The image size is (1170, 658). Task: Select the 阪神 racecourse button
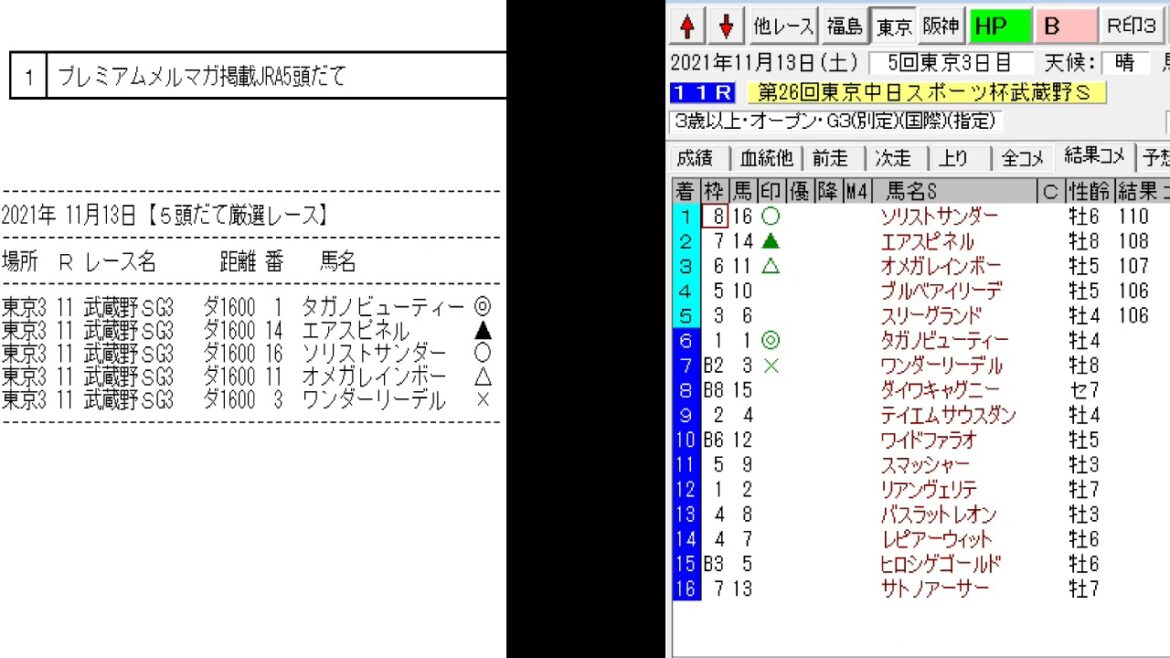click(941, 27)
